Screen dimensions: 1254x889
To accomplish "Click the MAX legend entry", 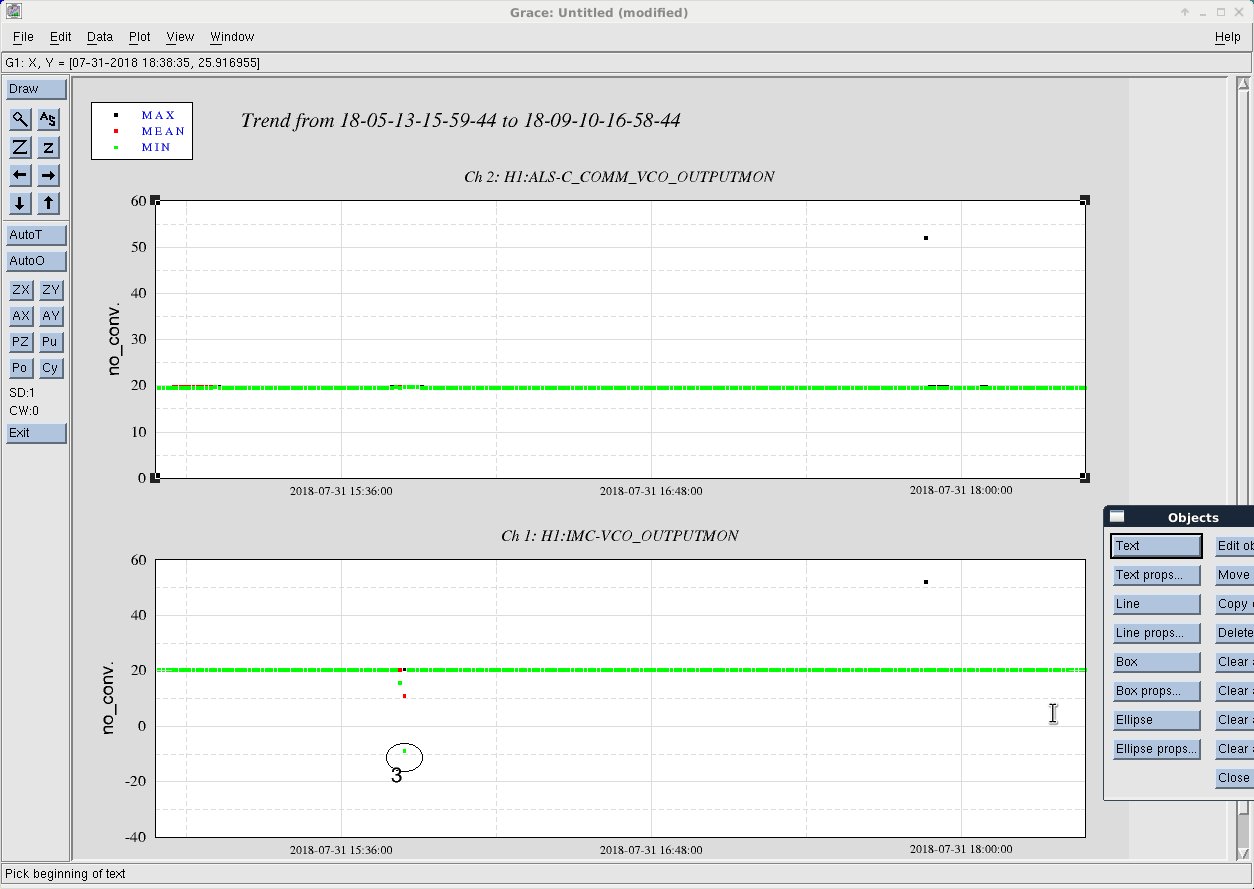I will [x=158, y=115].
